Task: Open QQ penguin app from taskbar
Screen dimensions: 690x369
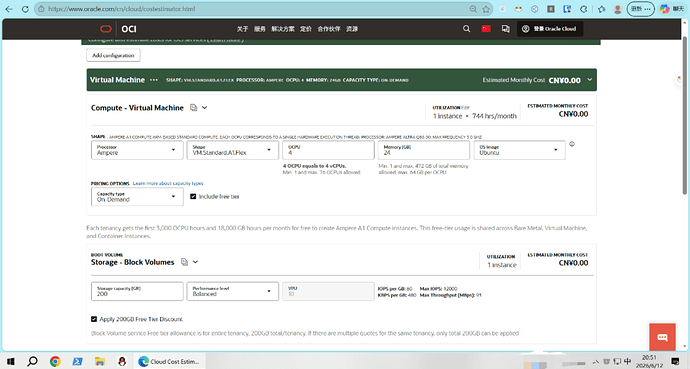Action: pos(122,362)
